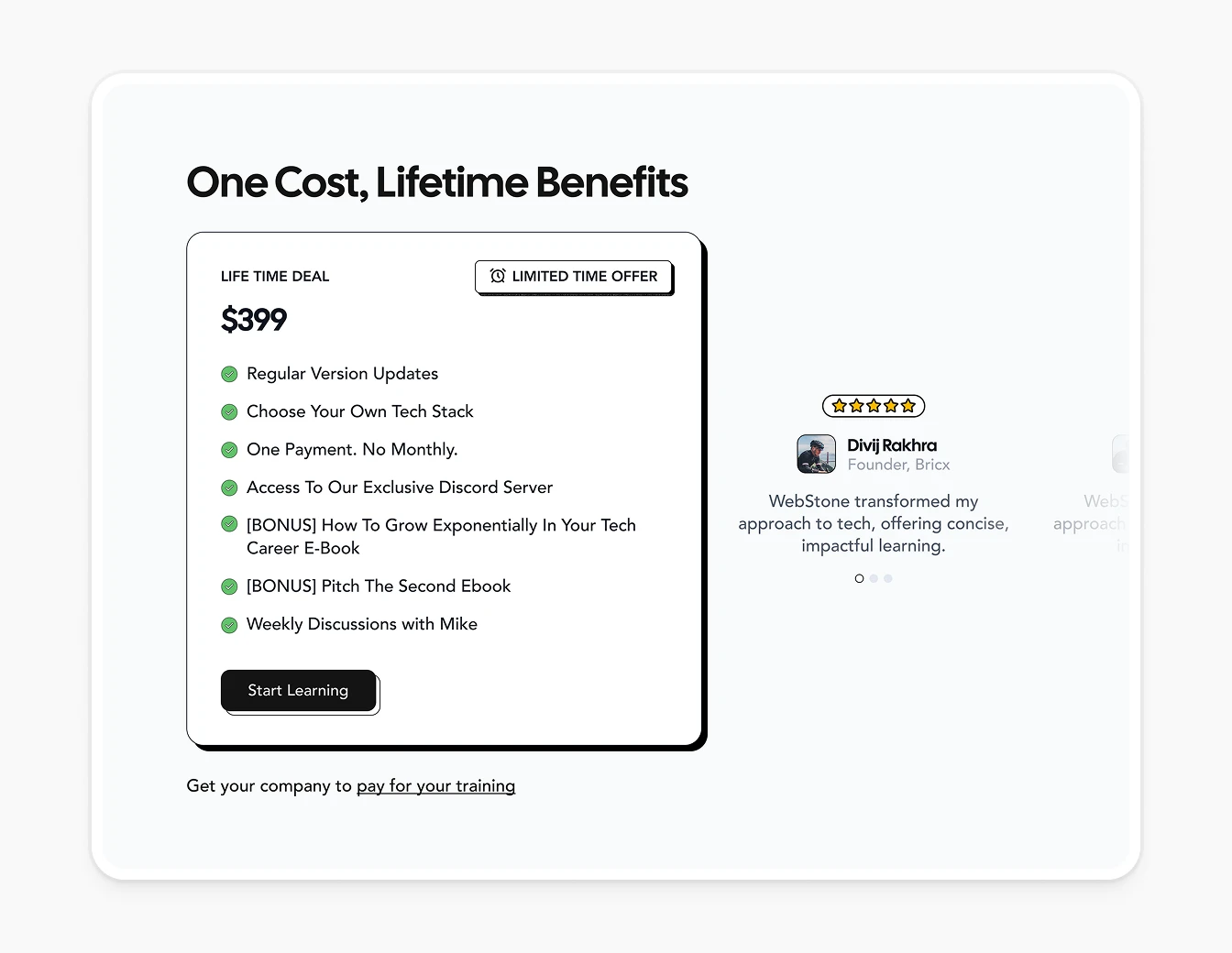Image resolution: width=1232 pixels, height=953 pixels.
Task: Click the WebStone testimonial quote
Action: click(x=874, y=523)
